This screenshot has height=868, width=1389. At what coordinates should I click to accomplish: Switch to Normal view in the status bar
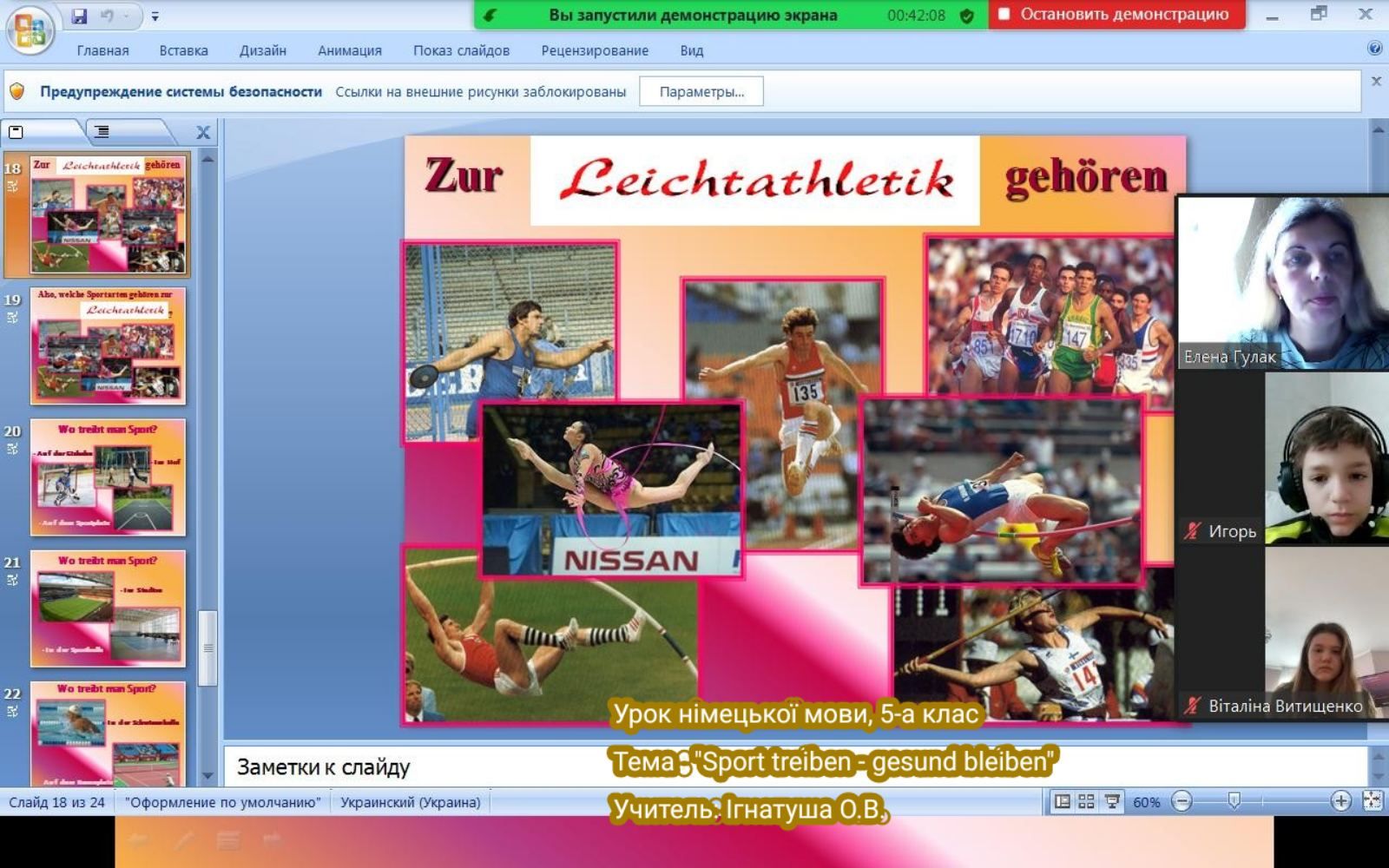(1062, 801)
